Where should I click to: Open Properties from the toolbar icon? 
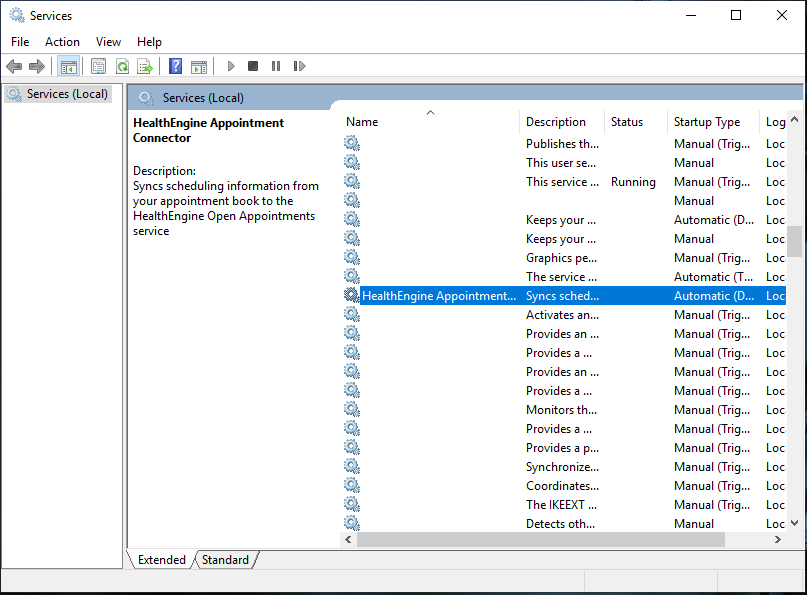(98, 67)
